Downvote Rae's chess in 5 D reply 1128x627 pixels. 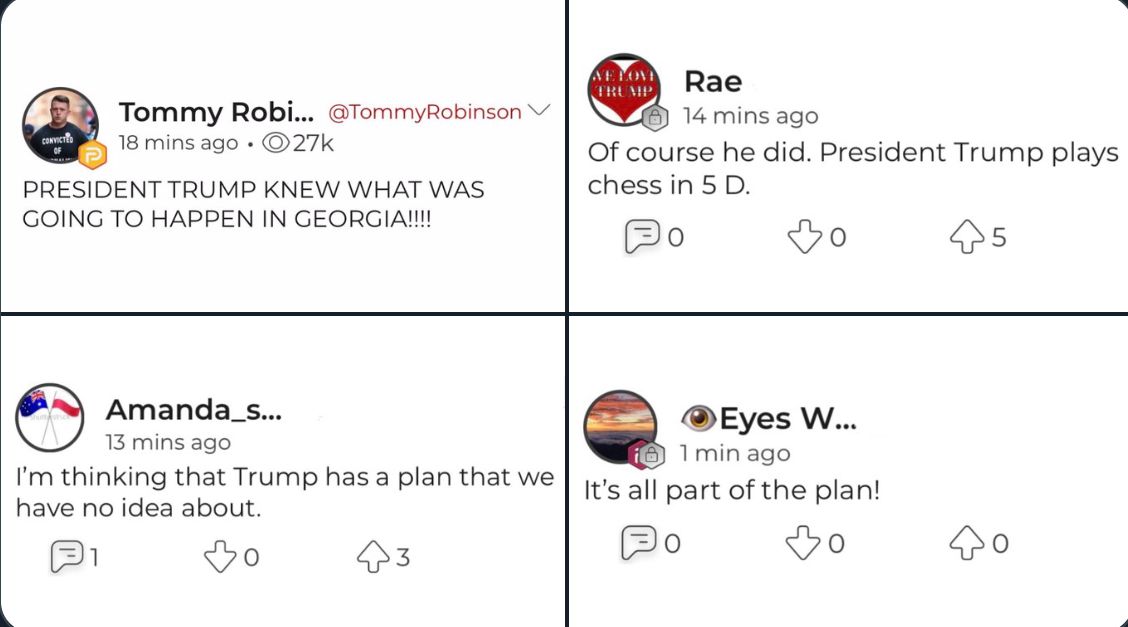pos(804,237)
